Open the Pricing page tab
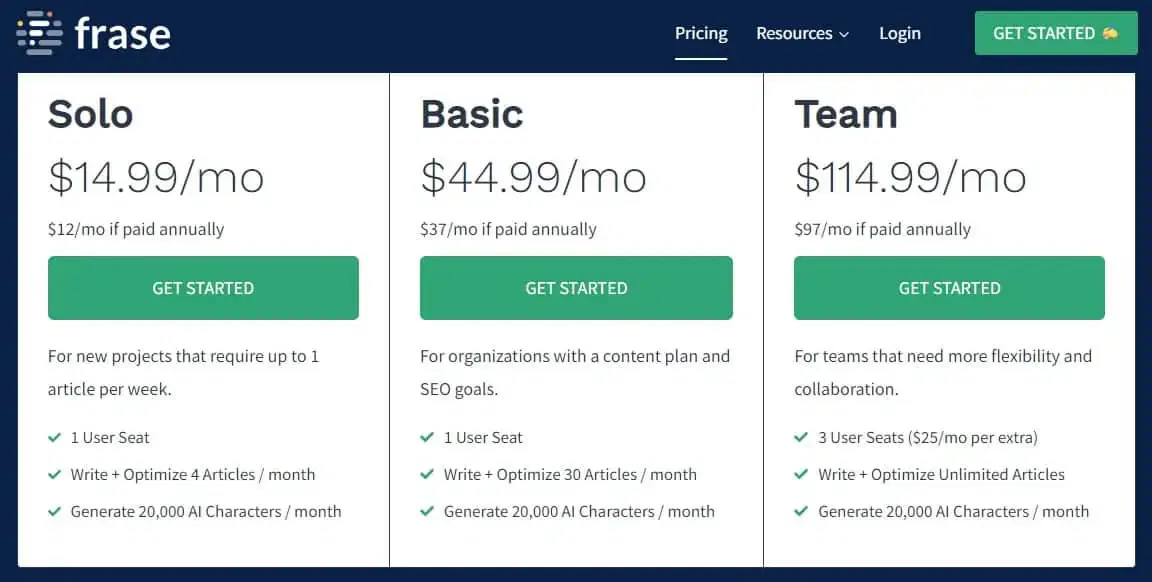Viewport: 1152px width, 582px height. 701,33
